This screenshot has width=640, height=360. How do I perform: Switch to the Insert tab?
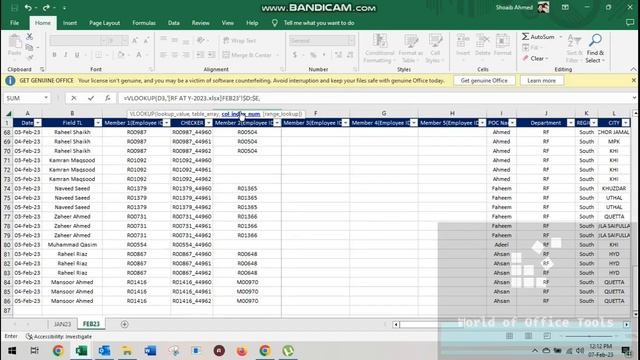[x=70, y=23]
